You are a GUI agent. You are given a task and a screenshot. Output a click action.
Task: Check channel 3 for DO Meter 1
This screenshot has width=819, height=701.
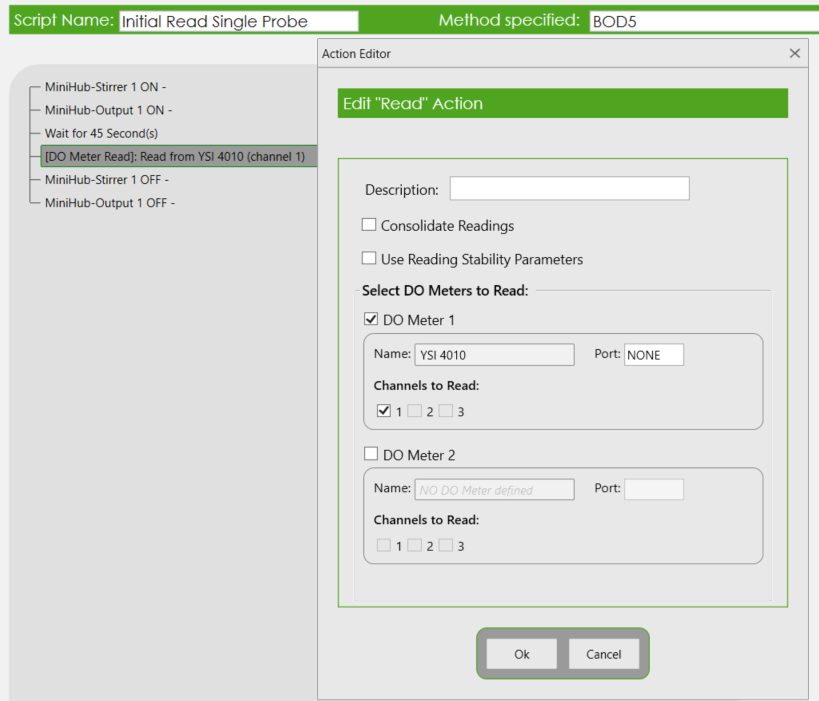(x=445, y=411)
